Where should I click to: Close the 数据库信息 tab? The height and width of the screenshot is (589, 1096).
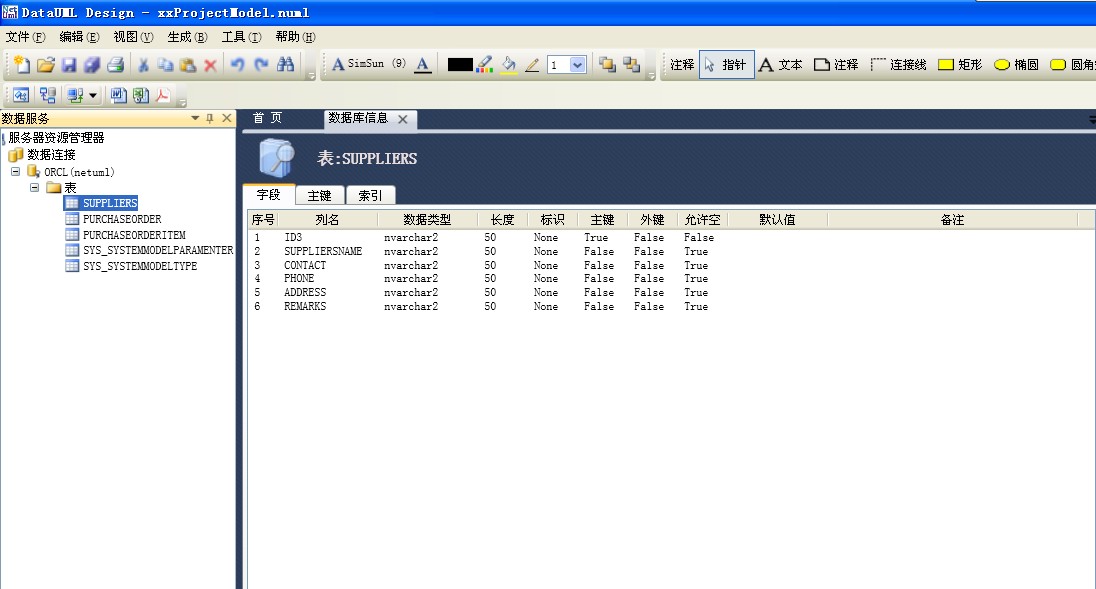click(403, 119)
